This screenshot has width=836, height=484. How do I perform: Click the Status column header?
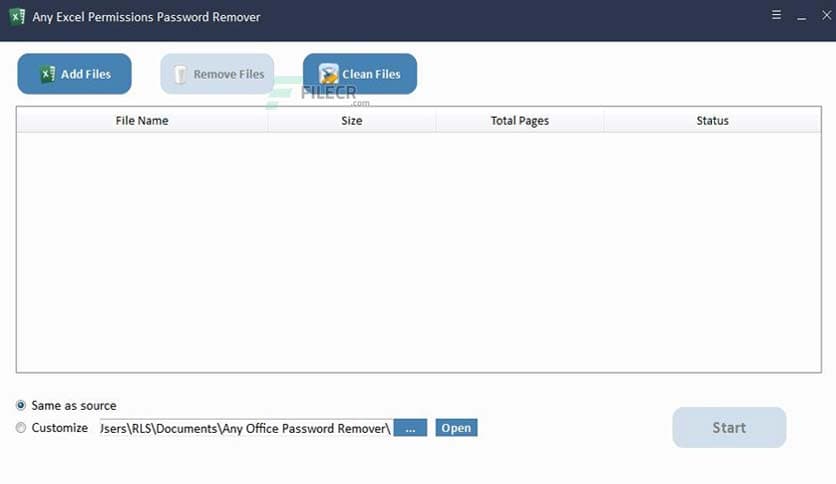(x=712, y=120)
